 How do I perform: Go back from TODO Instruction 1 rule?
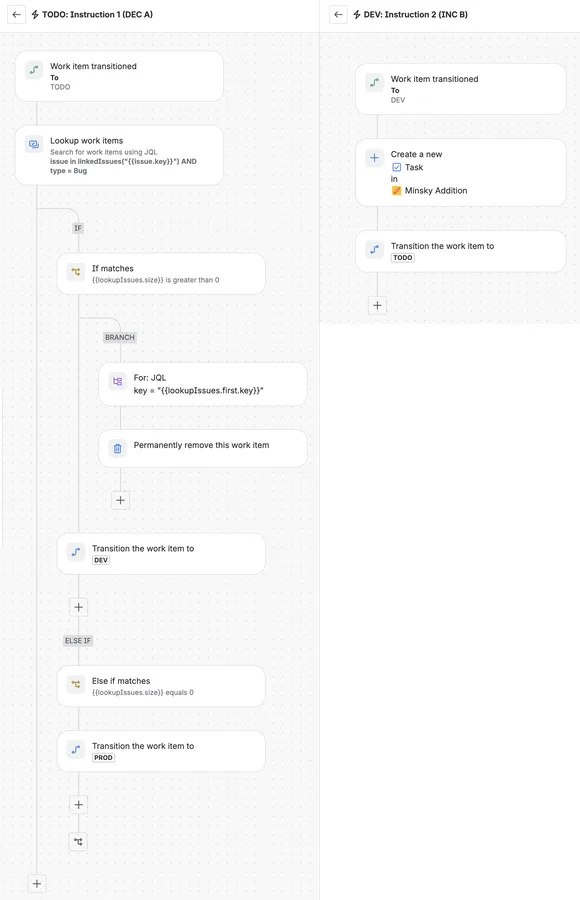coord(16,14)
